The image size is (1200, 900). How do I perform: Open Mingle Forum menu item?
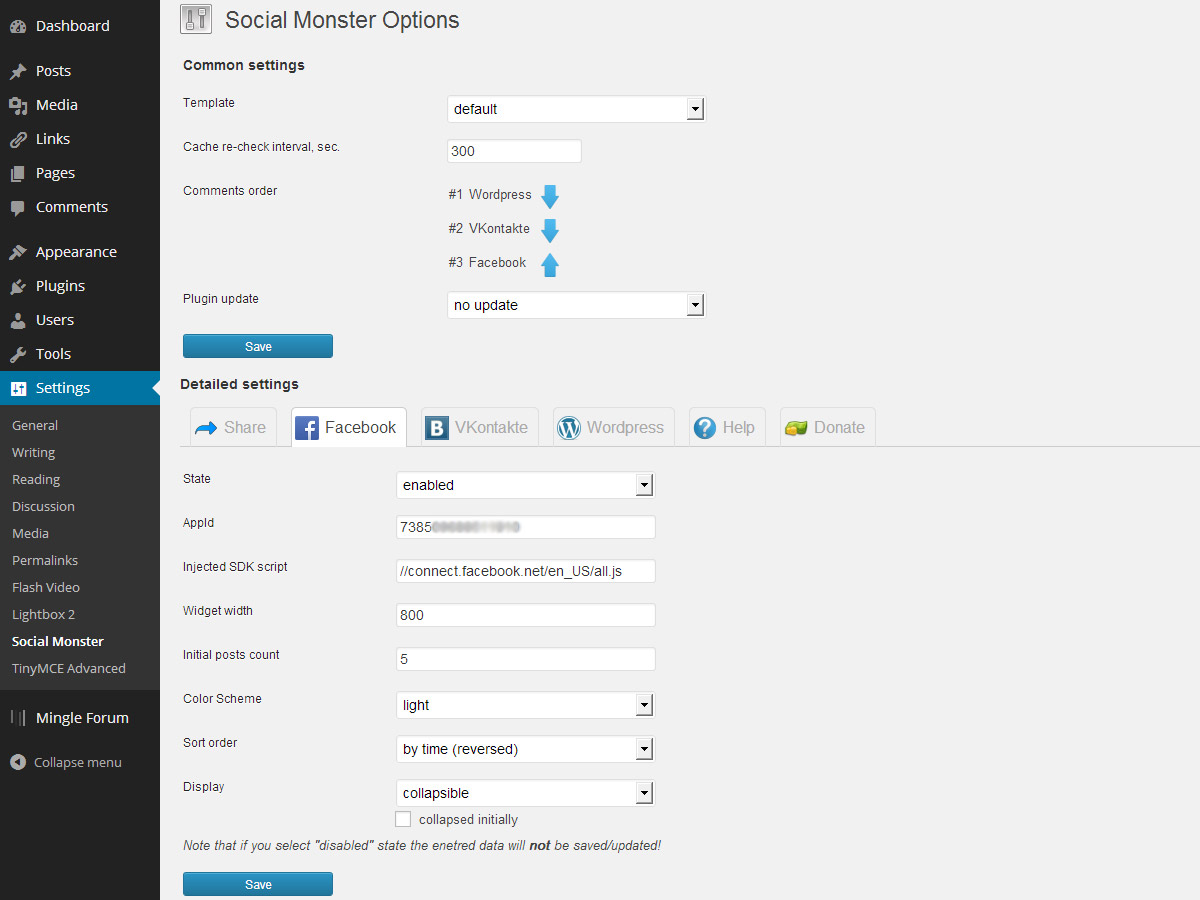click(80, 718)
